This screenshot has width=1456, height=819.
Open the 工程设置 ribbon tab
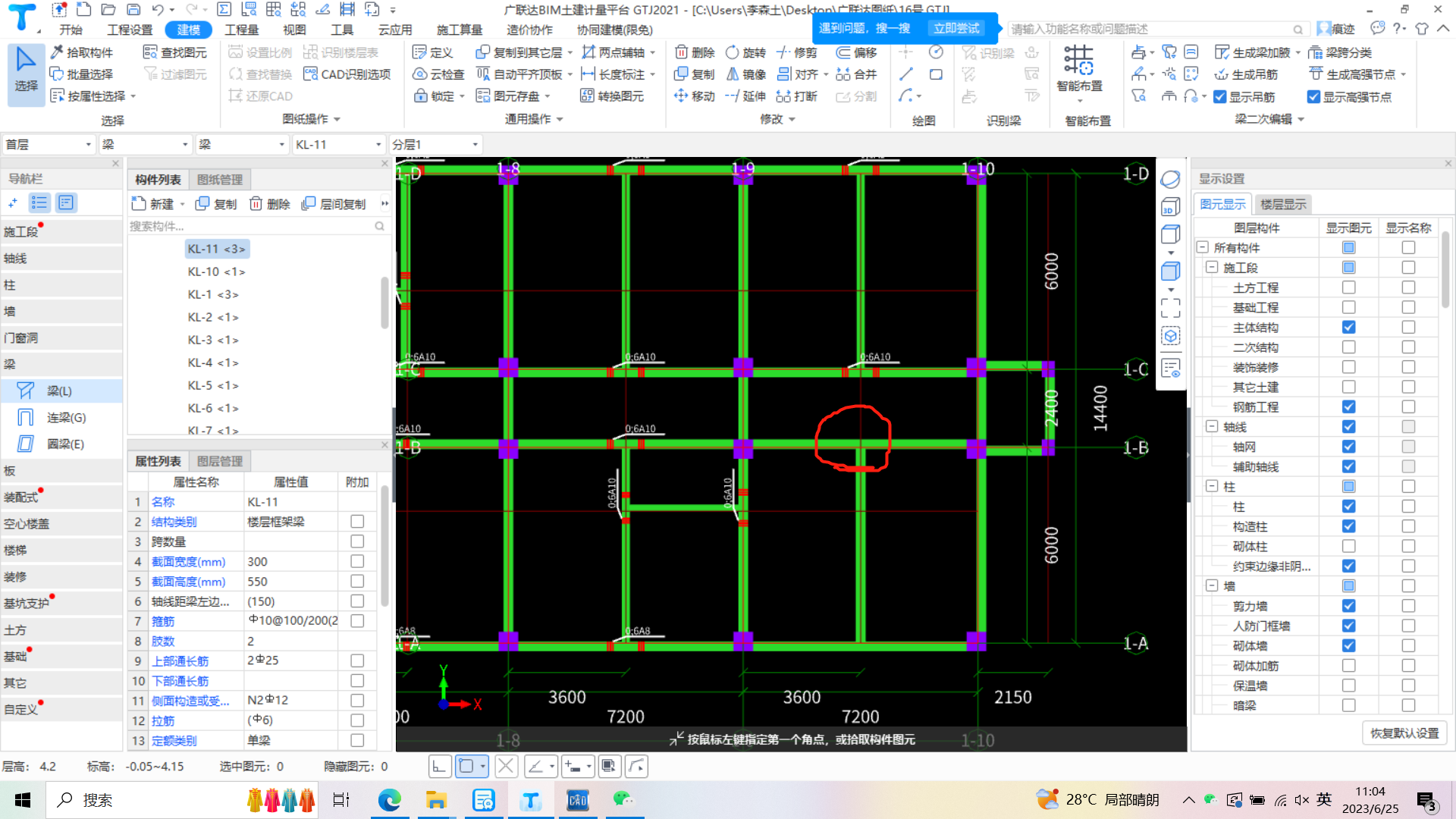130,30
